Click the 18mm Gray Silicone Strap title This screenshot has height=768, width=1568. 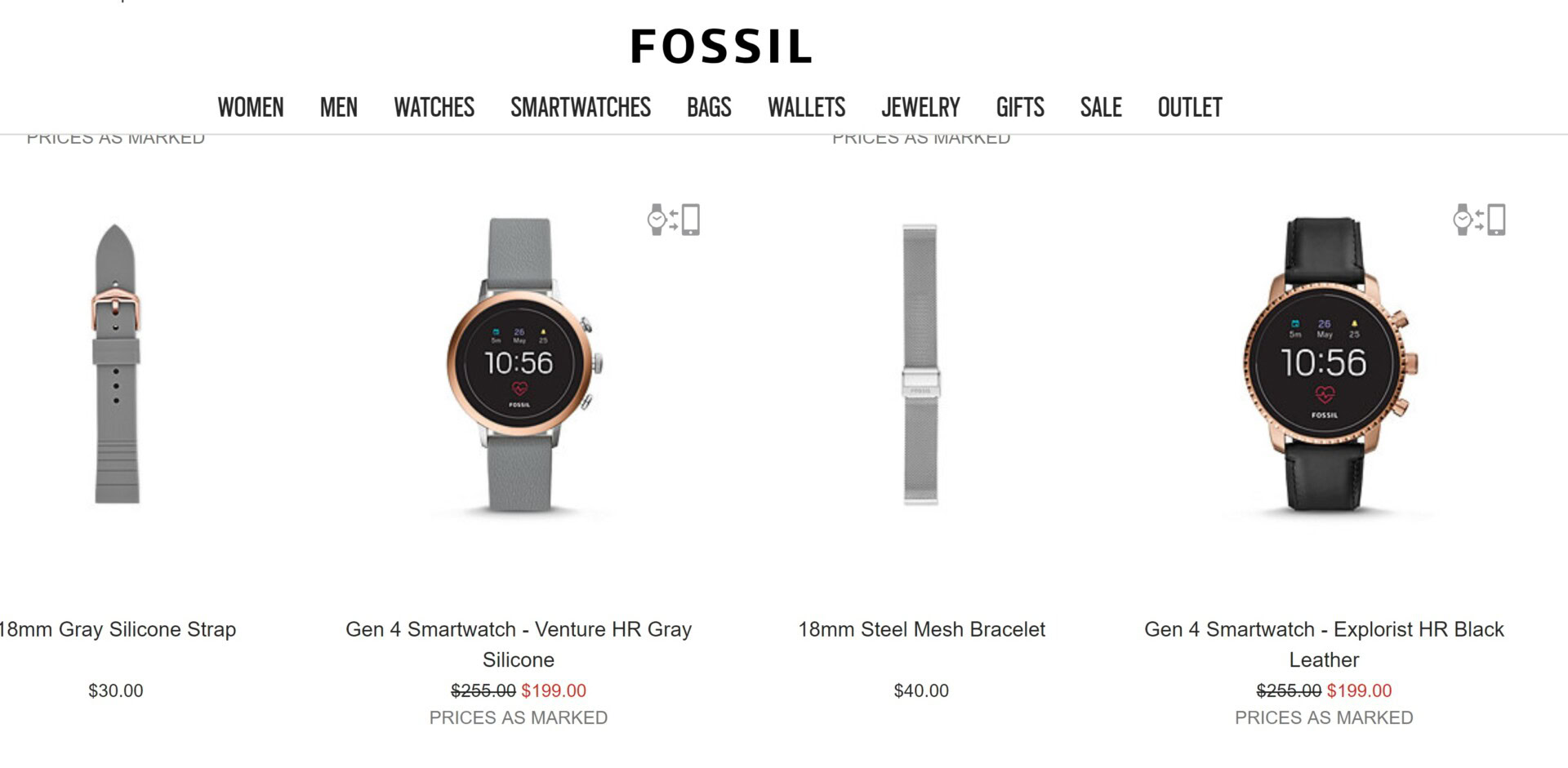click(117, 629)
